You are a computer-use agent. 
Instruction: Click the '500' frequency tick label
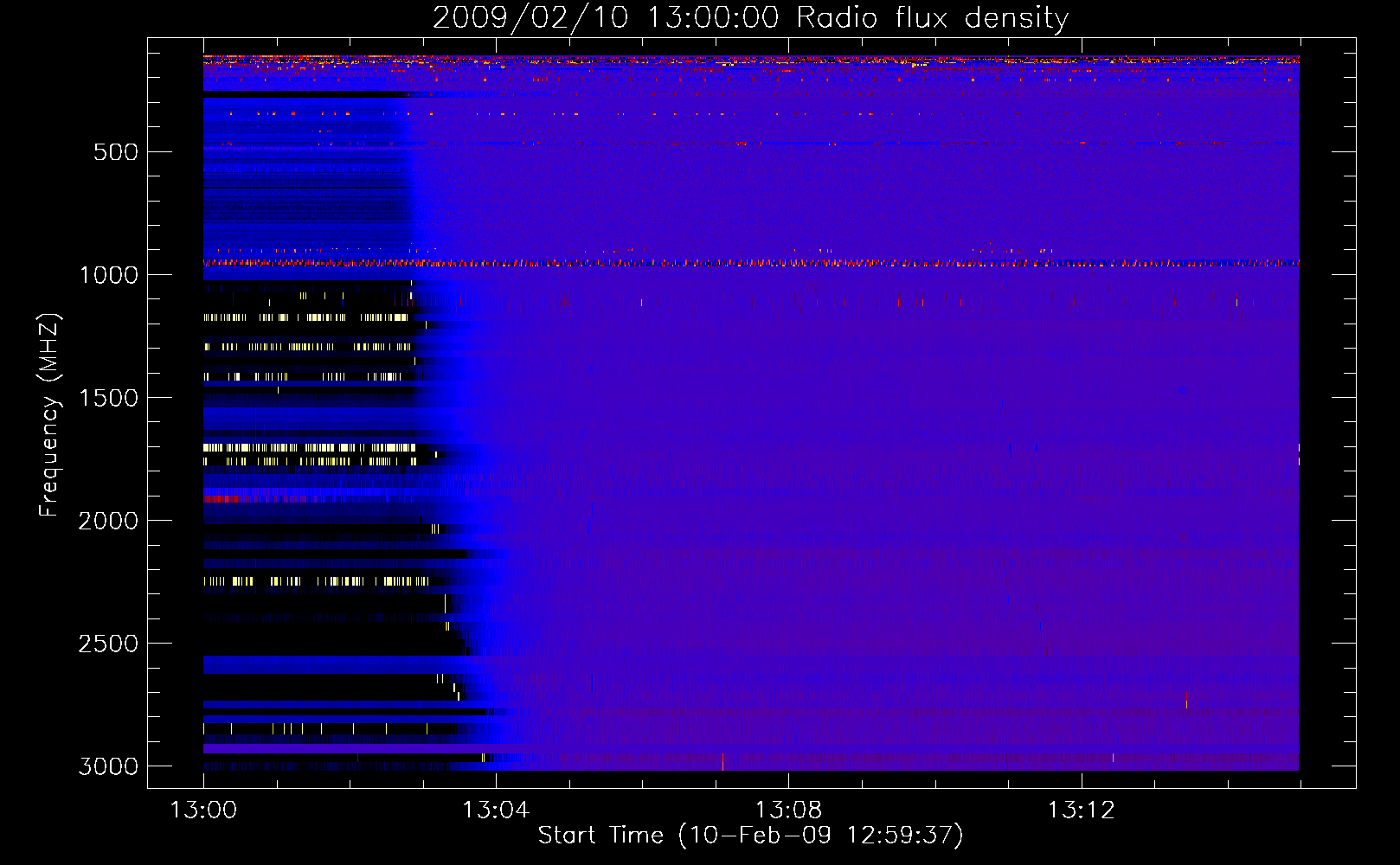(x=116, y=152)
